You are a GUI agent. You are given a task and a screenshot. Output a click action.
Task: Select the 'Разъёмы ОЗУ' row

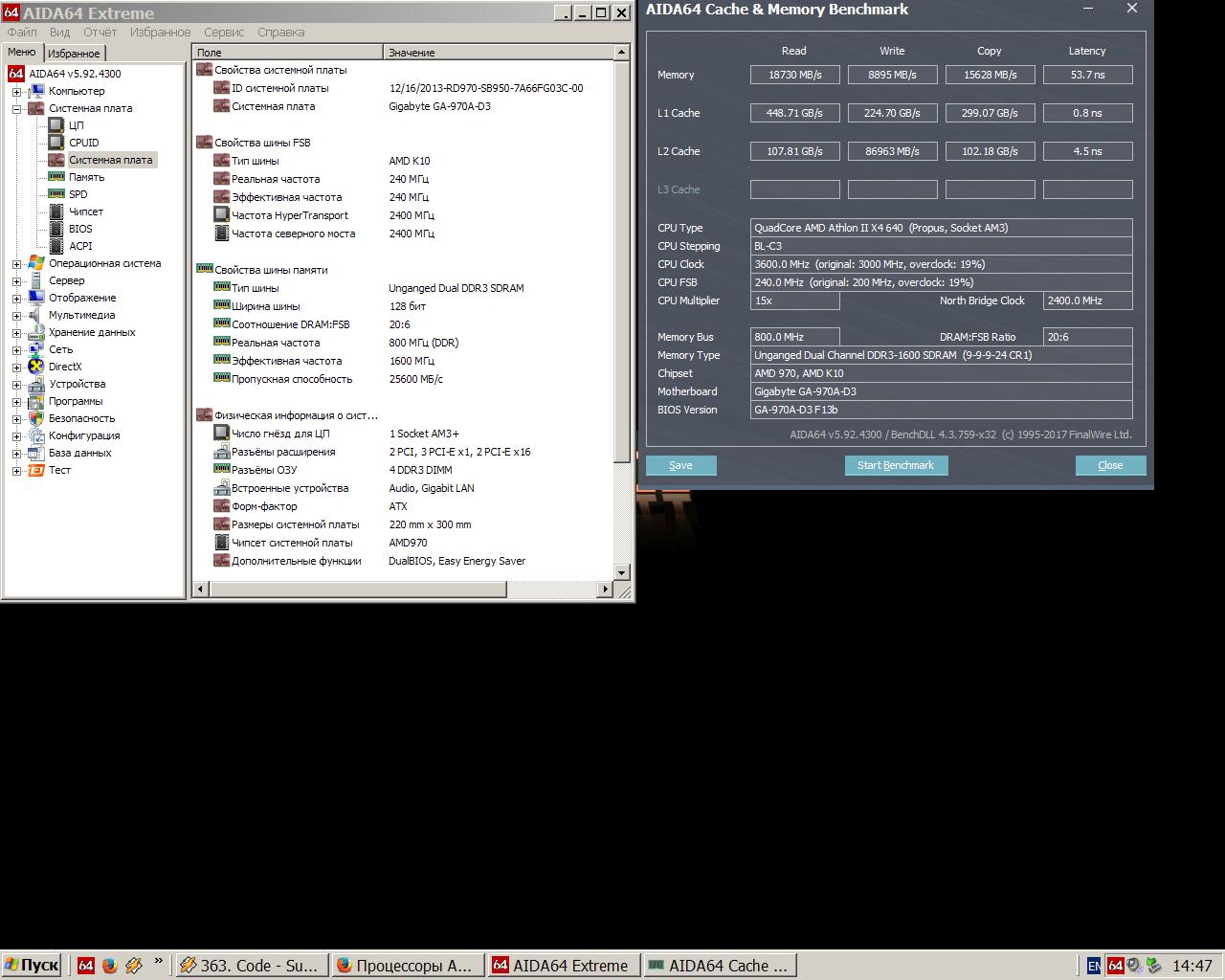tap(403, 470)
